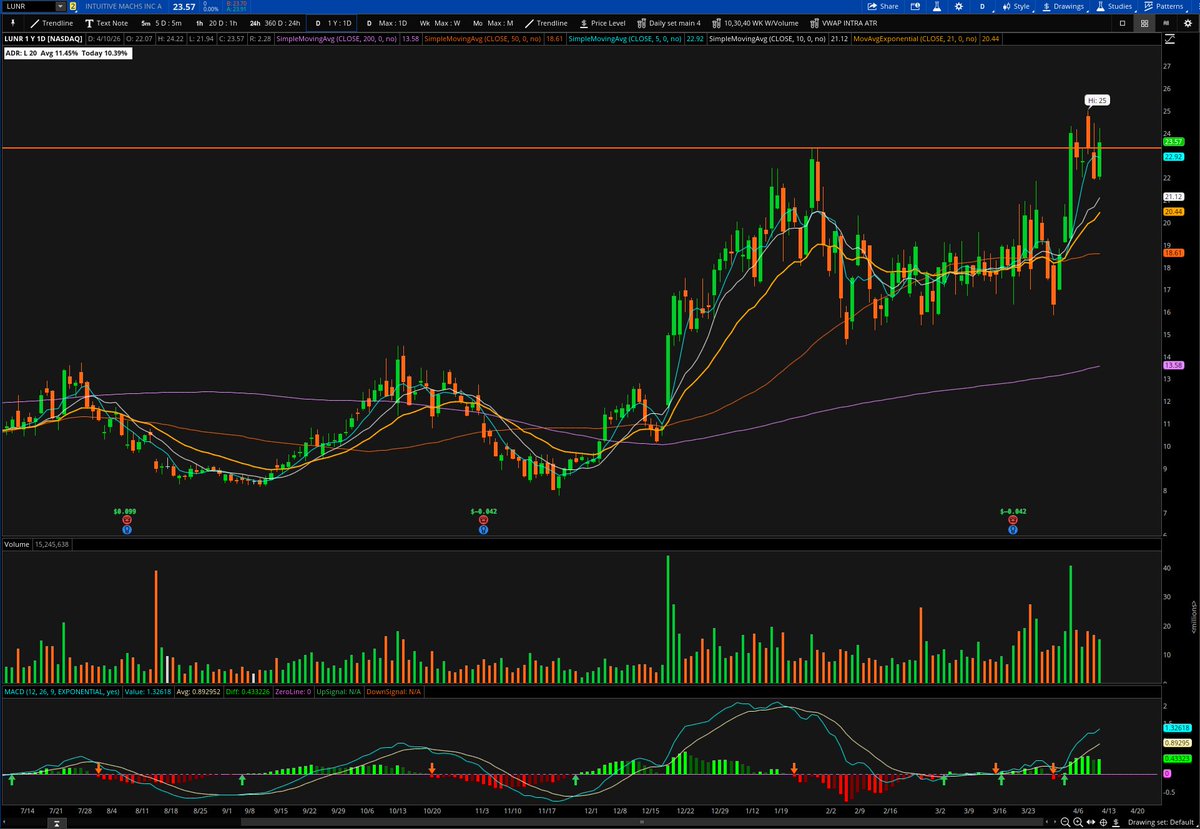Image resolution: width=1200 pixels, height=829 pixels.
Task: Click the INTUITIVE MACHS INC A company name
Action: click(x=124, y=6)
